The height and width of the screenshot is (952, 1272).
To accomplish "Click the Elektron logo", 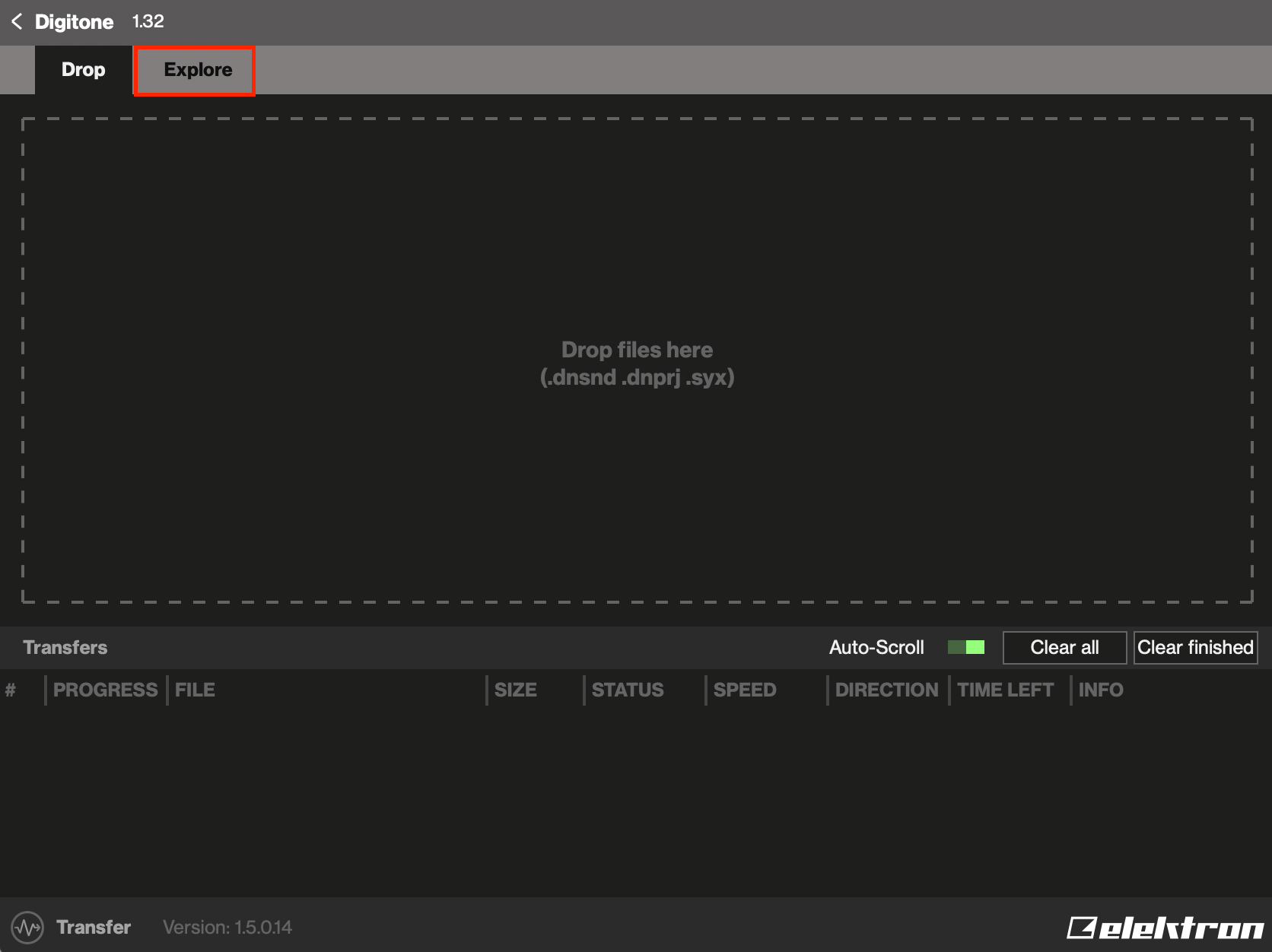I will tap(1165, 928).
